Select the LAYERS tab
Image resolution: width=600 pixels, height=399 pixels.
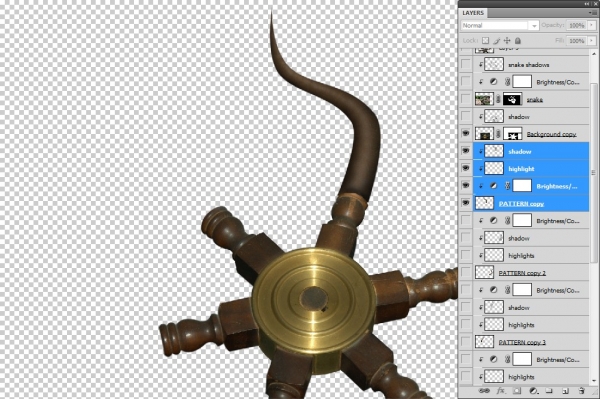pos(473,13)
